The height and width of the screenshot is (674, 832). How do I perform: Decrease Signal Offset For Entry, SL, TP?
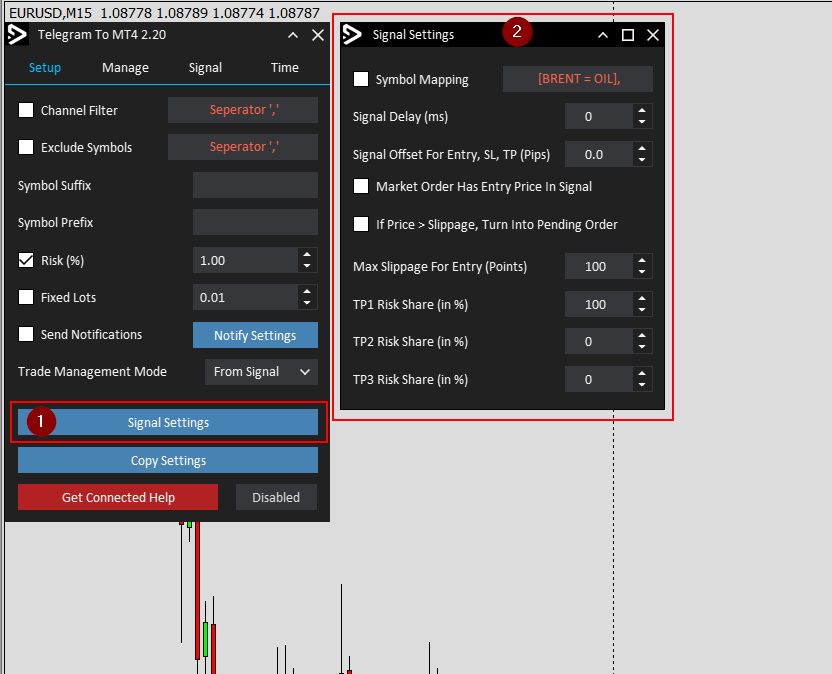[x=642, y=161]
